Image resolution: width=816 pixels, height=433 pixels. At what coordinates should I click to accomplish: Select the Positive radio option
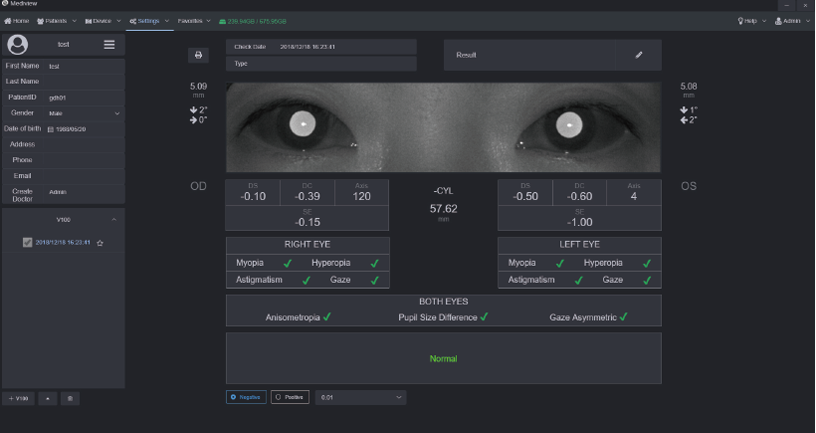click(290, 397)
